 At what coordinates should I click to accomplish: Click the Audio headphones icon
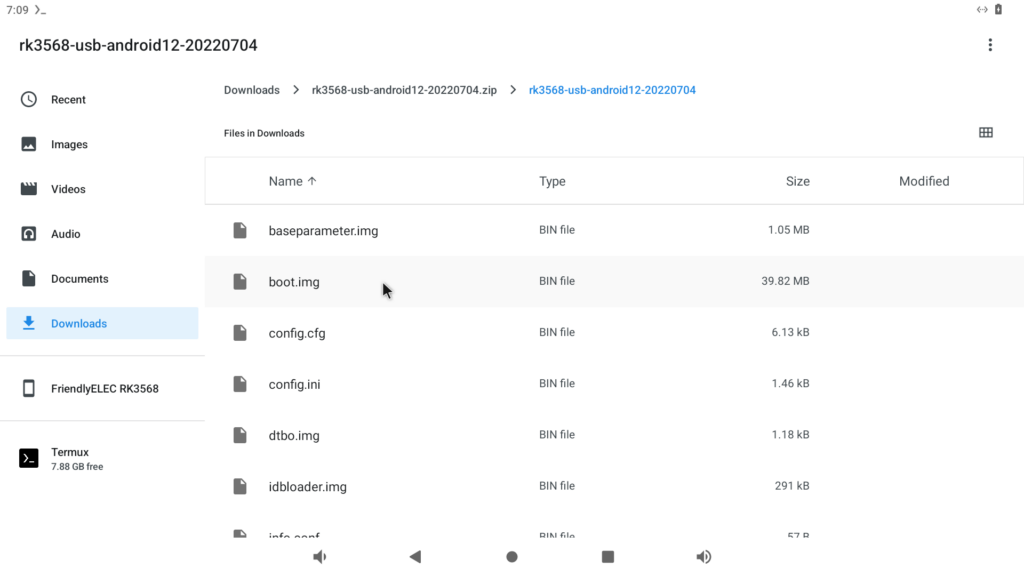(29, 234)
